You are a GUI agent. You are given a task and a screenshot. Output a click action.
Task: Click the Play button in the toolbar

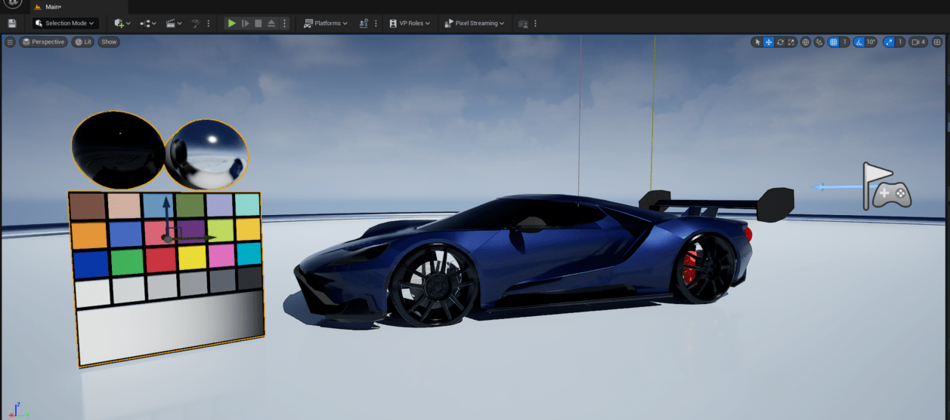[232, 23]
